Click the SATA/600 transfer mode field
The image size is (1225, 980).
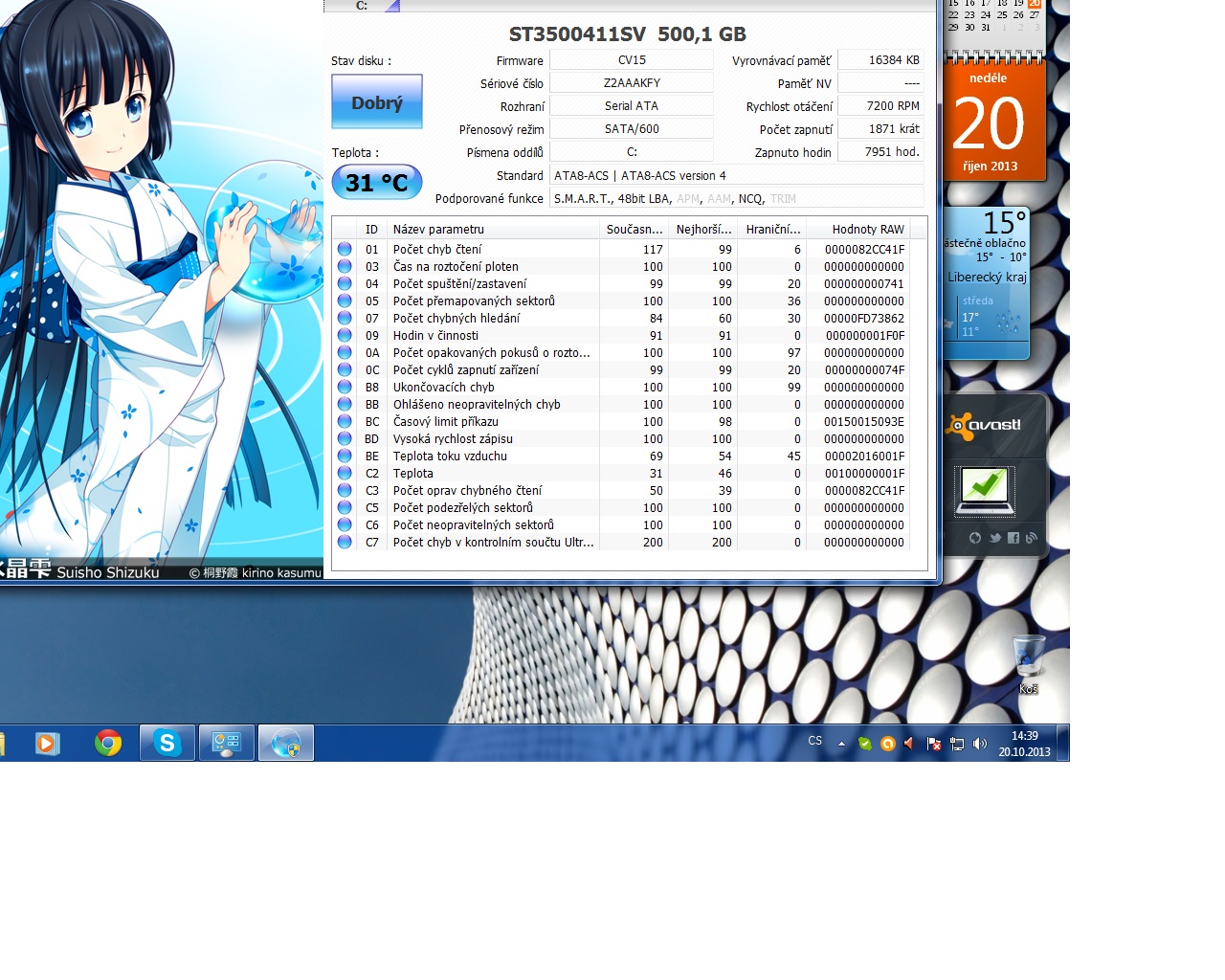[632, 128]
